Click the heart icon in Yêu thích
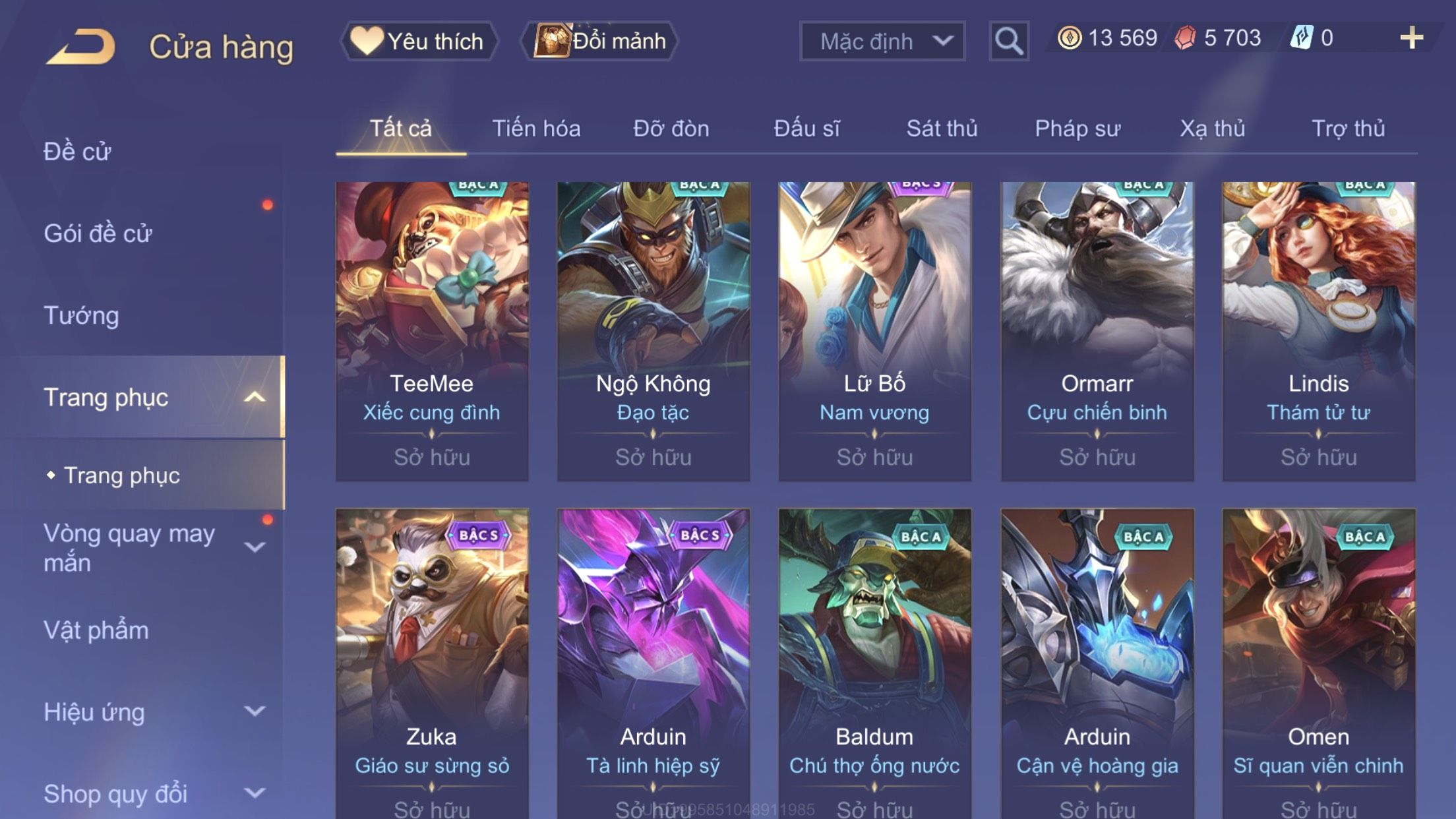The width and height of the screenshot is (1456, 819). pyautogui.click(x=367, y=40)
